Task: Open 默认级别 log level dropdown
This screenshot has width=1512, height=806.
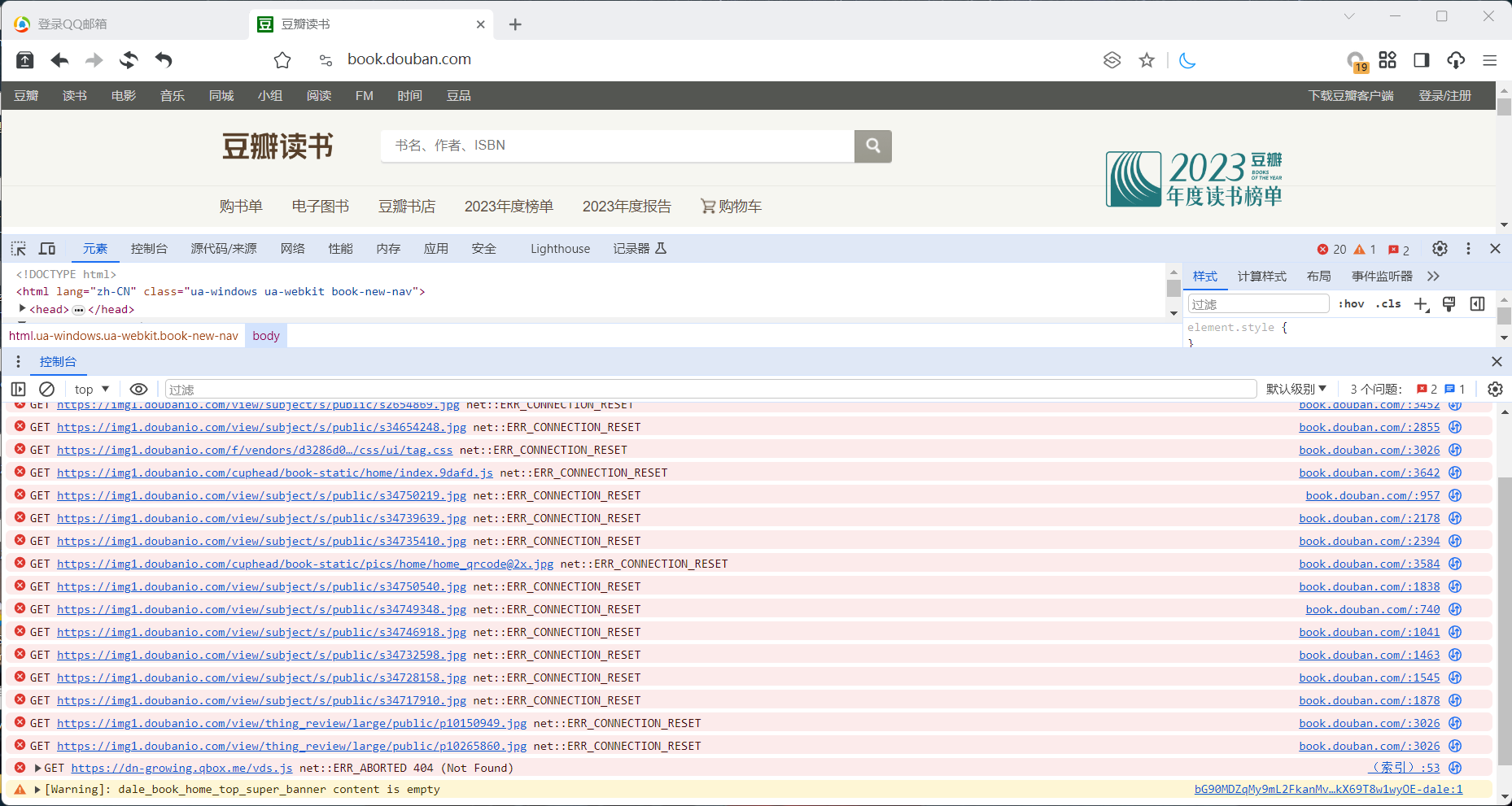Action: point(1296,390)
